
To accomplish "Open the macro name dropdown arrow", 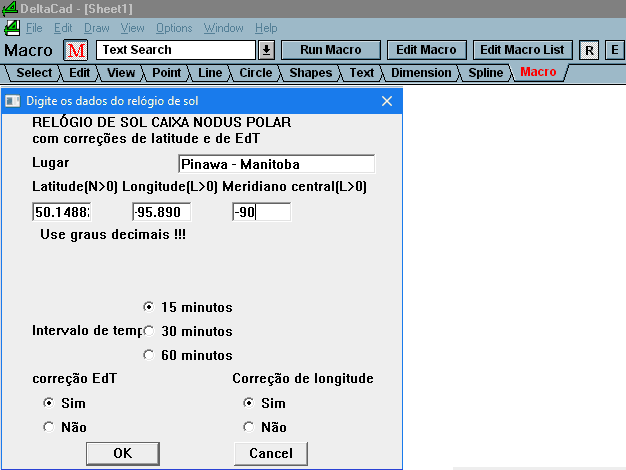I will click(x=266, y=50).
